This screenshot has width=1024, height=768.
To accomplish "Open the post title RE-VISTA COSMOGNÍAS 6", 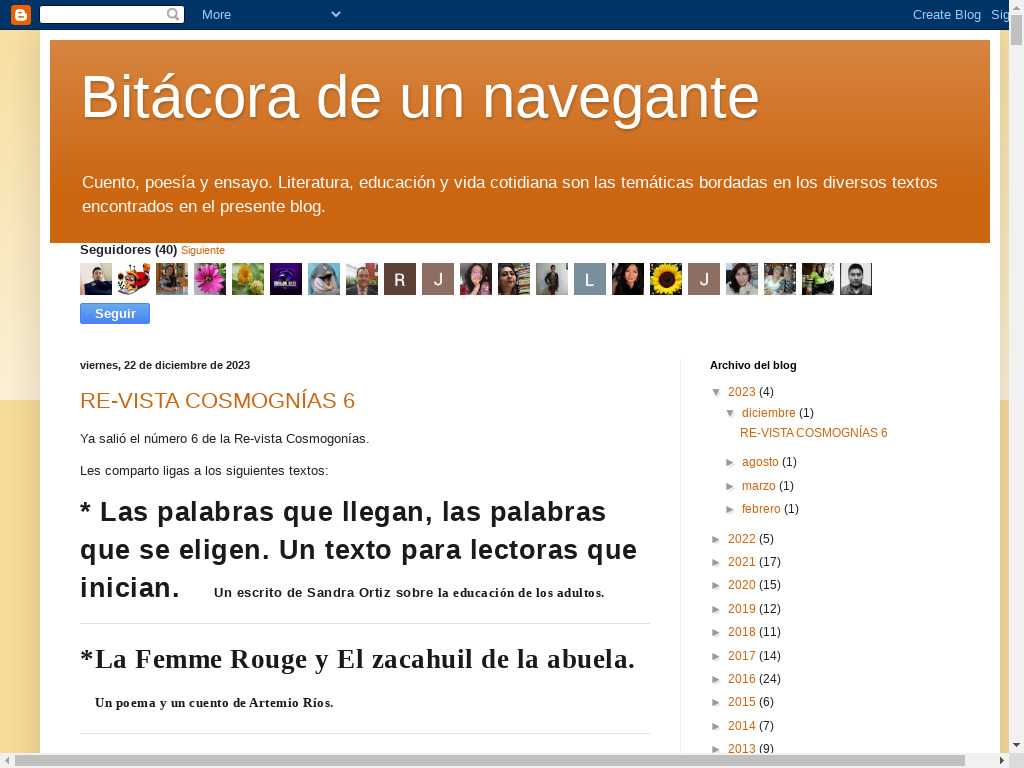I will [217, 400].
